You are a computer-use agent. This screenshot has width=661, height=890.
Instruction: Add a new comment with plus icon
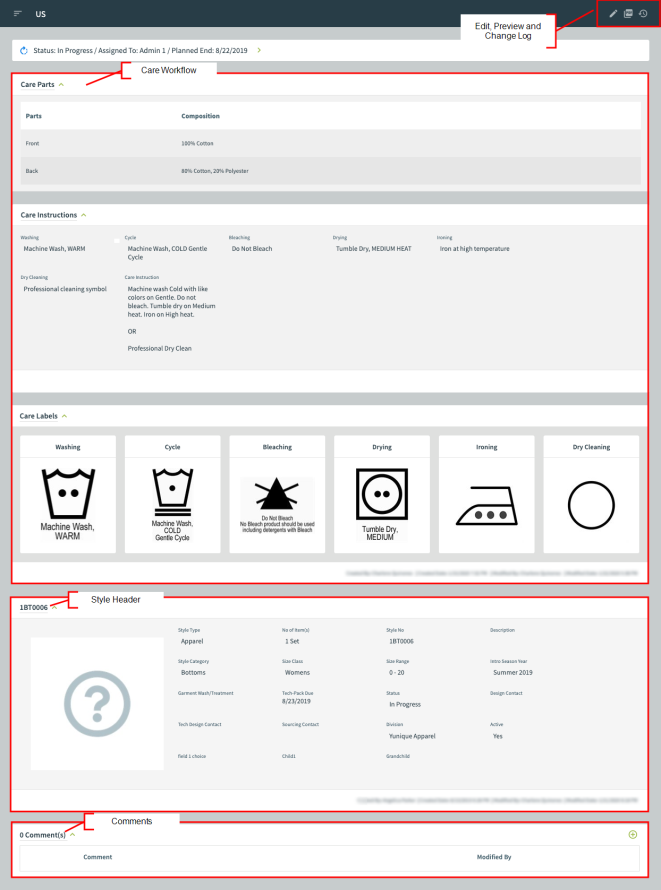coord(632,834)
